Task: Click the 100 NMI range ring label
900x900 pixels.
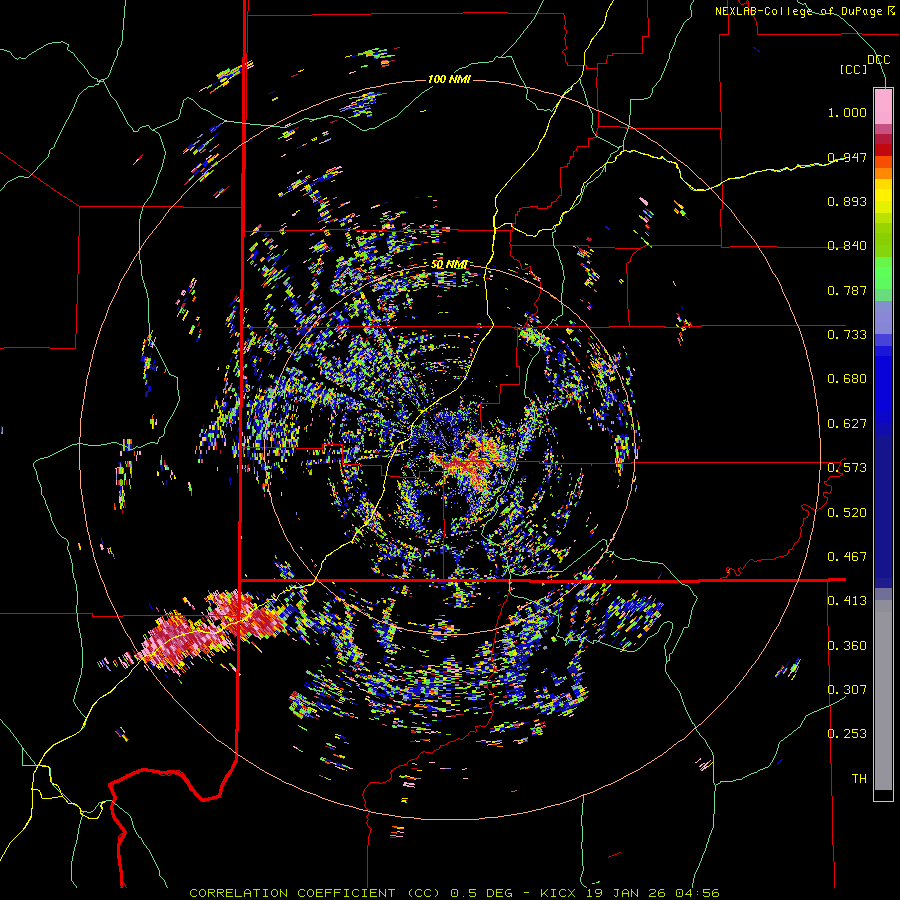Action: (449, 79)
